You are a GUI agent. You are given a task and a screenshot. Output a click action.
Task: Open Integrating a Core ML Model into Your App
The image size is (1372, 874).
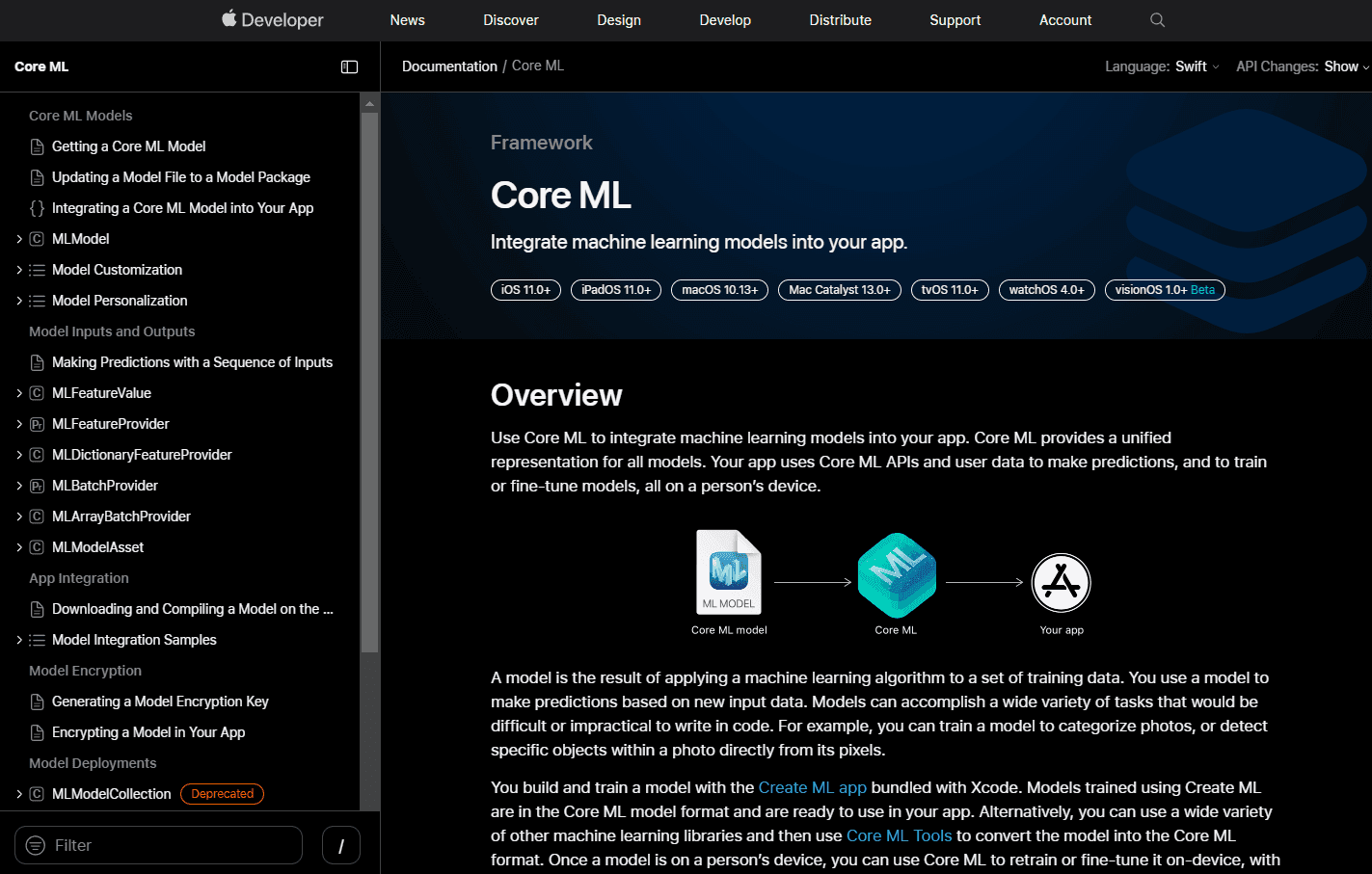coord(183,208)
